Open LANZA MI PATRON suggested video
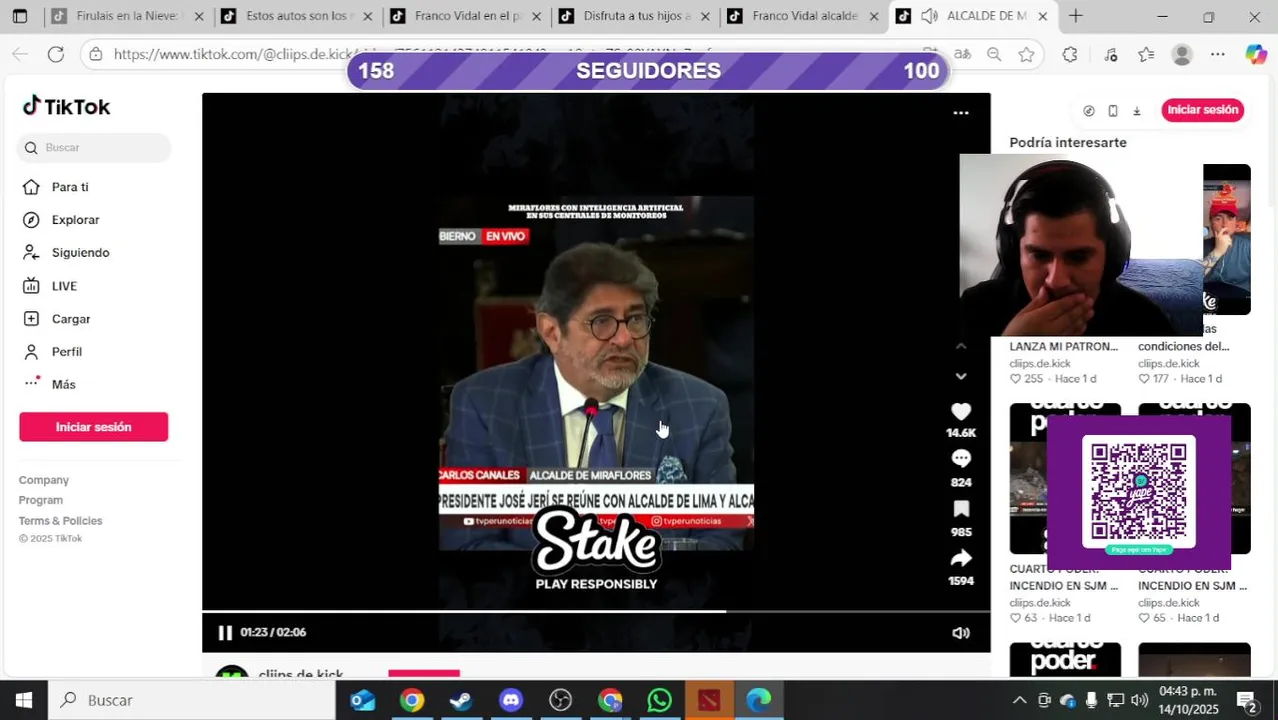Image resolution: width=1278 pixels, height=720 pixels. coord(1064,347)
